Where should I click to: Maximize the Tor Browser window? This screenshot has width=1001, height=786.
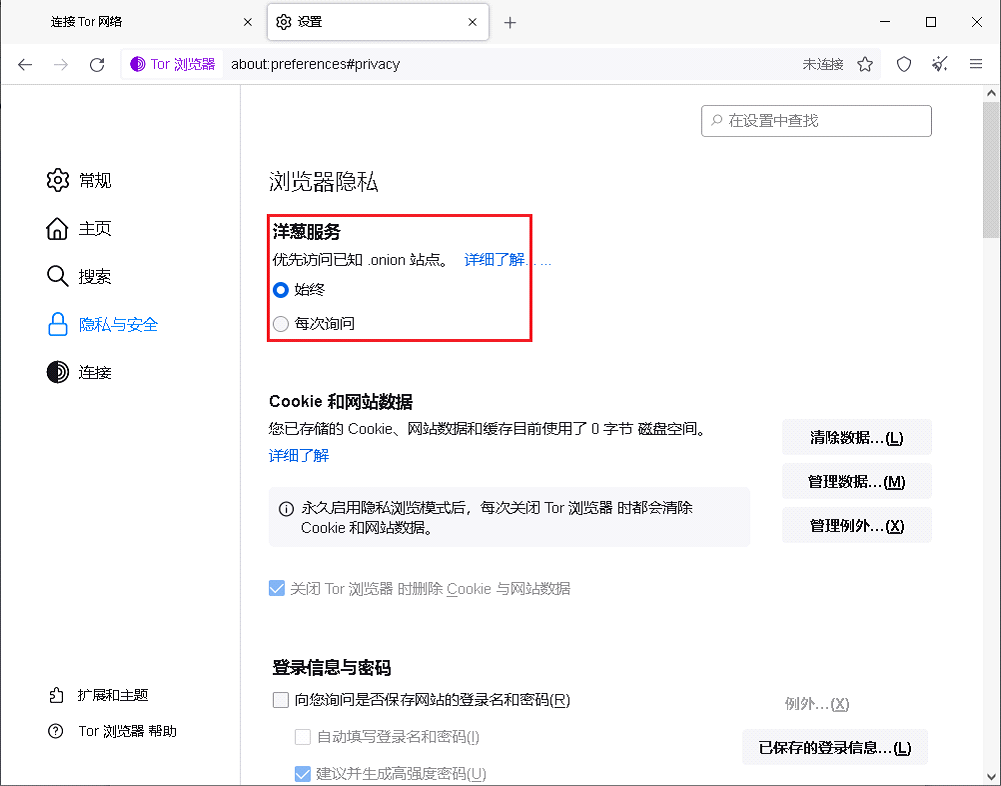[931, 22]
